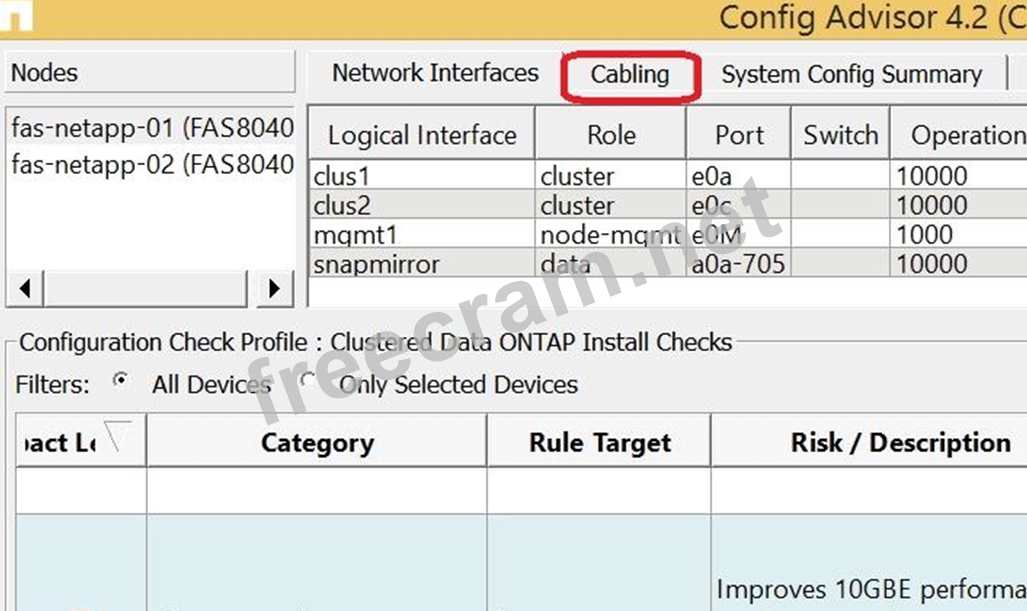Select the All Devices filter
The width and height of the screenshot is (1027, 611).
(120, 380)
